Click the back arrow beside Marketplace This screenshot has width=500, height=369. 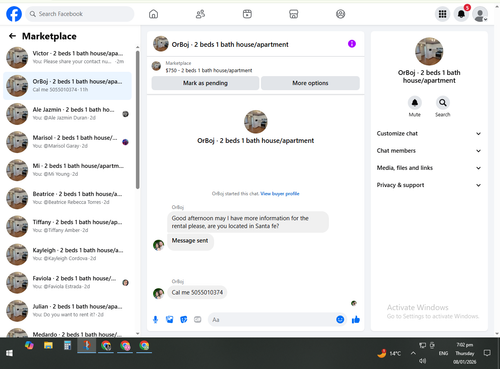(12, 36)
